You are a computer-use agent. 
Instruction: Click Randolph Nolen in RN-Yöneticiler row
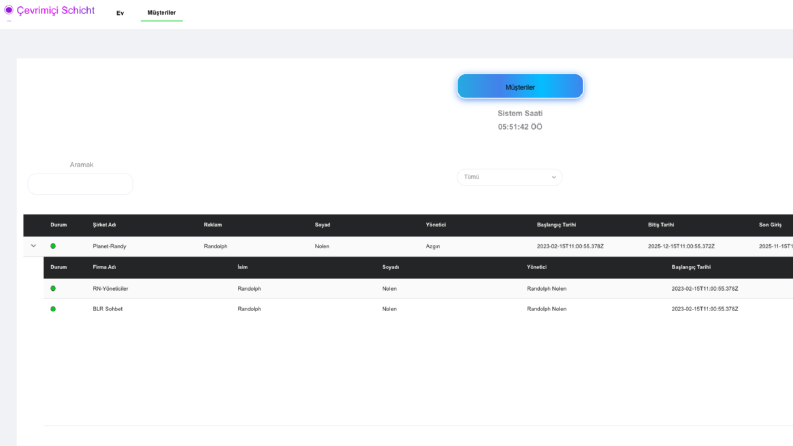(547, 289)
